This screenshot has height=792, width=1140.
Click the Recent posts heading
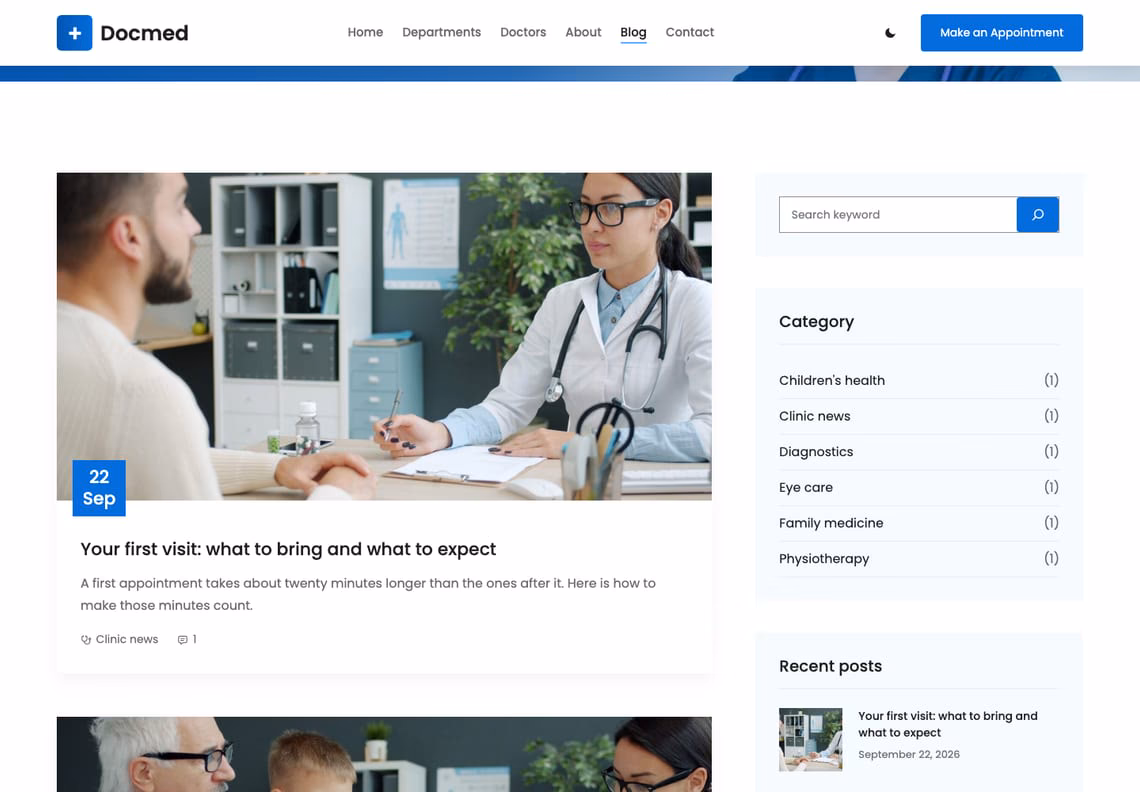[x=830, y=666]
